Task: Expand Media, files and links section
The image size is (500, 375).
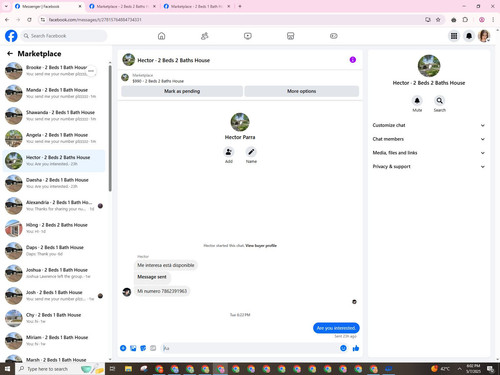Action: [x=428, y=153]
